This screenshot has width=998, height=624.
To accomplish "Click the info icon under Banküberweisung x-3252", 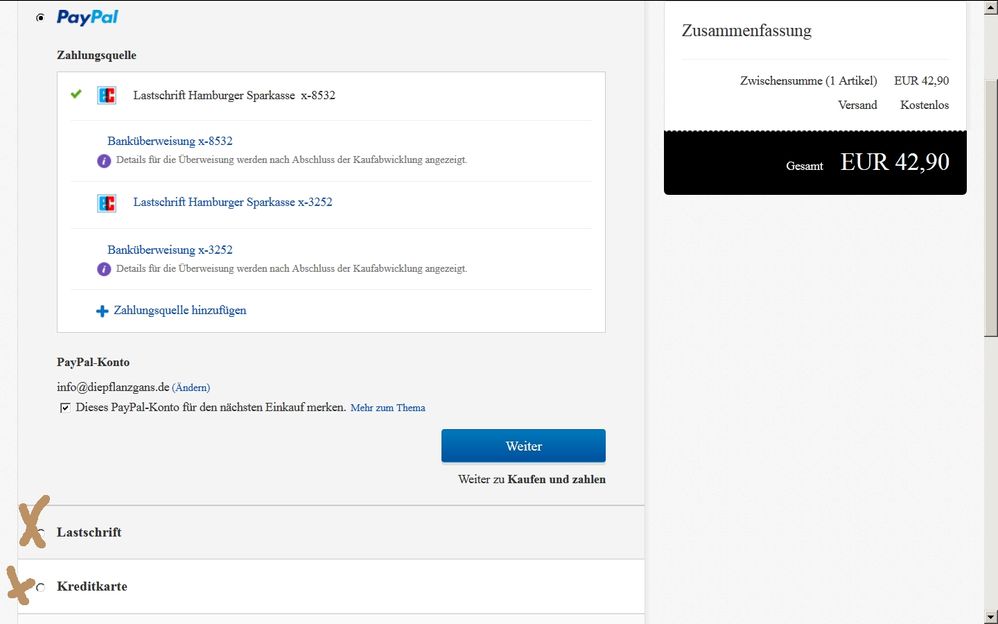I will pyautogui.click(x=103, y=269).
